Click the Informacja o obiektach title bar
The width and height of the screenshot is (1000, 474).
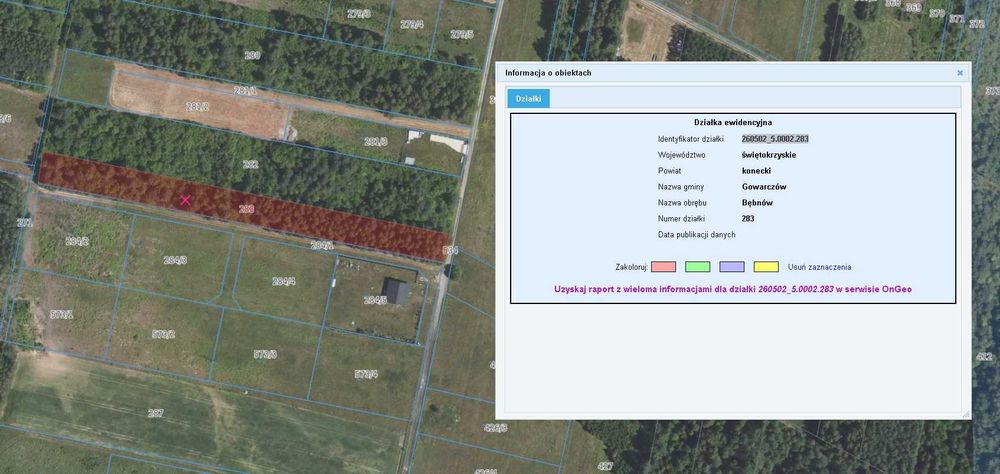(x=733, y=73)
